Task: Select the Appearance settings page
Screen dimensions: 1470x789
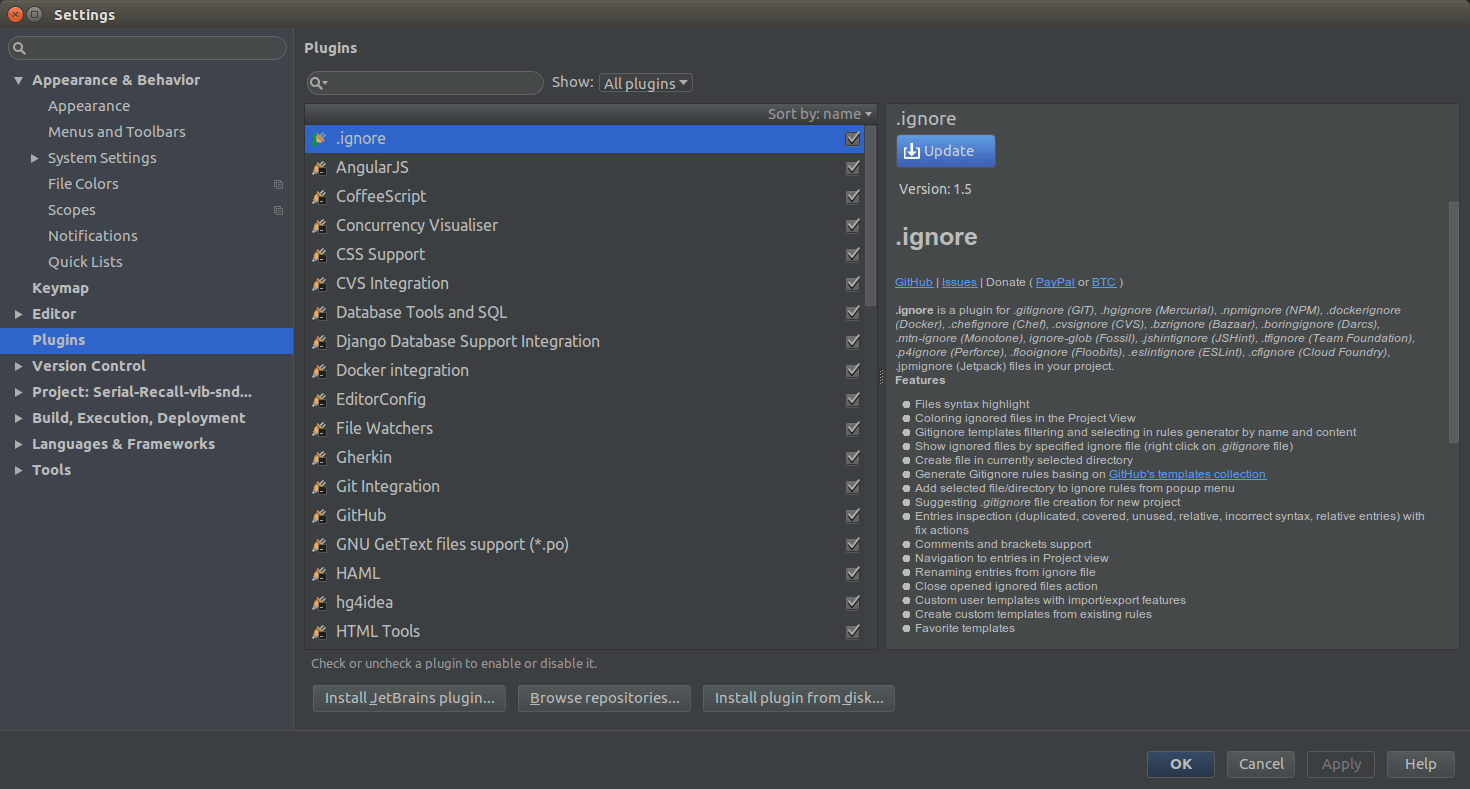Action: 89,106
